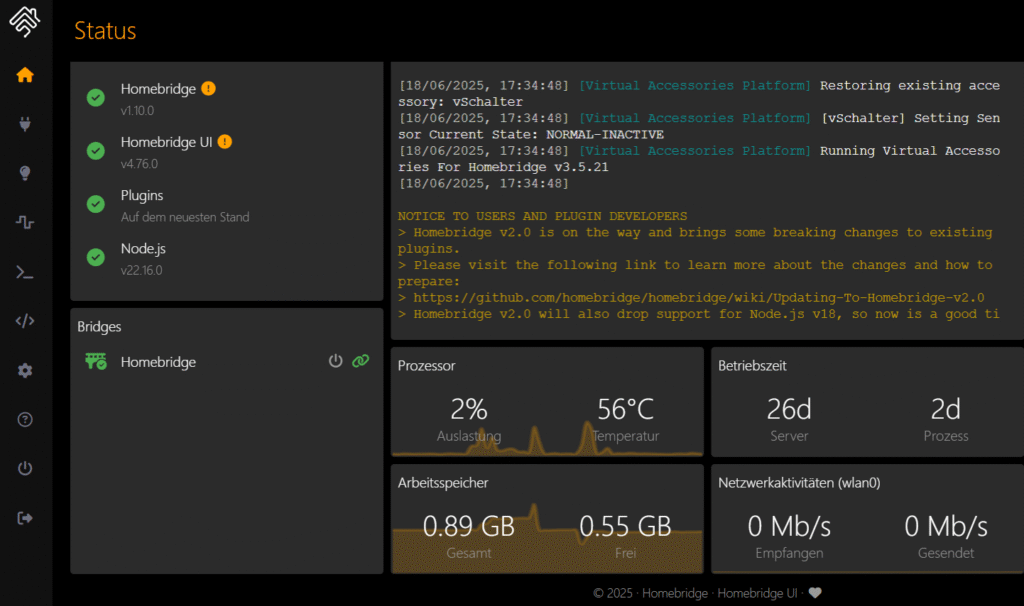
Task: Click the Status page heading
Action: coord(105,31)
